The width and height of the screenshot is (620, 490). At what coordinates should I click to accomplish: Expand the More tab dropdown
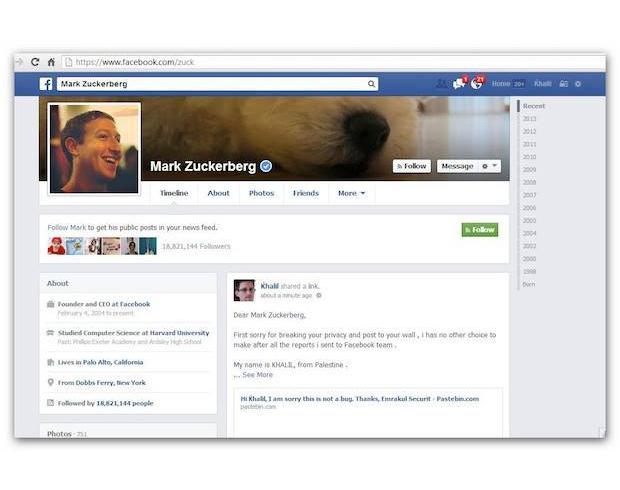coord(352,193)
